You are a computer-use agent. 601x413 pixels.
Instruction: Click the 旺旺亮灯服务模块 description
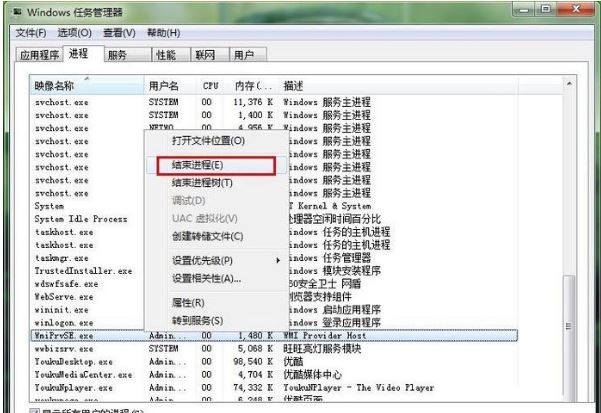click(x=322, y=349)
